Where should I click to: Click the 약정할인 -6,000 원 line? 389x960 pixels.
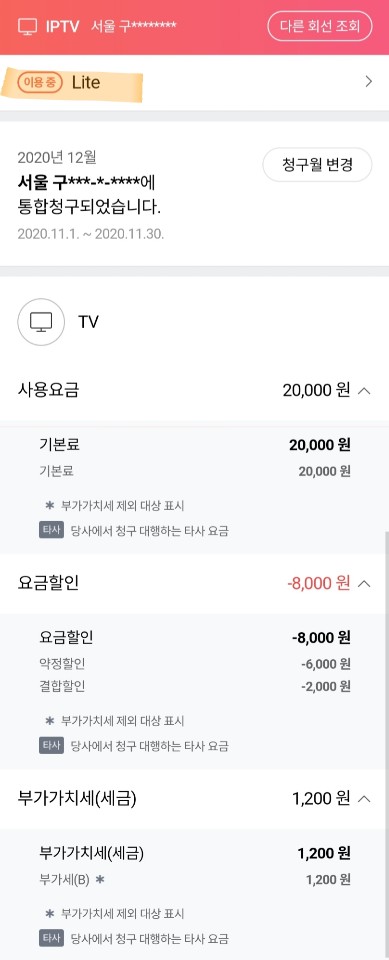[194, 664]
